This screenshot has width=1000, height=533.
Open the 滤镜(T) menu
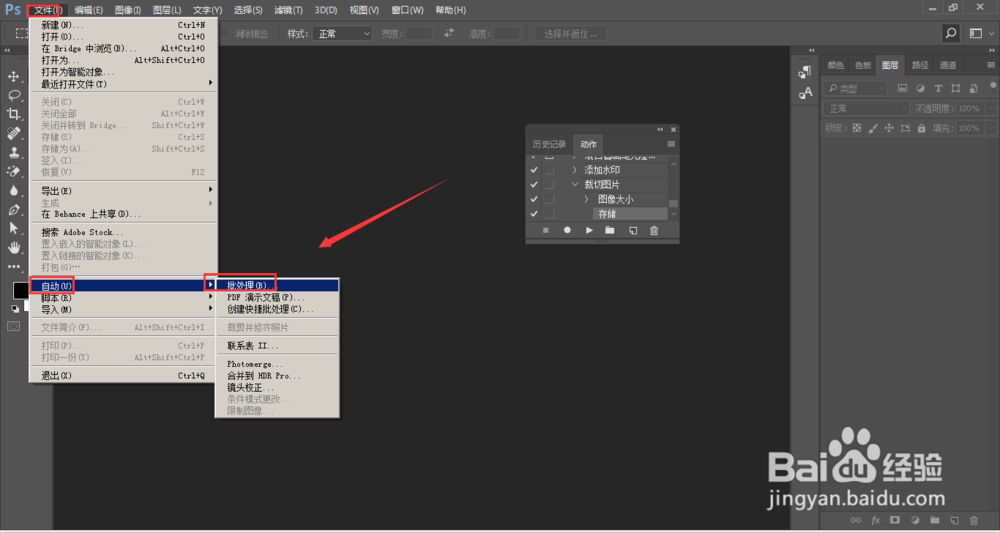point(289,10)
